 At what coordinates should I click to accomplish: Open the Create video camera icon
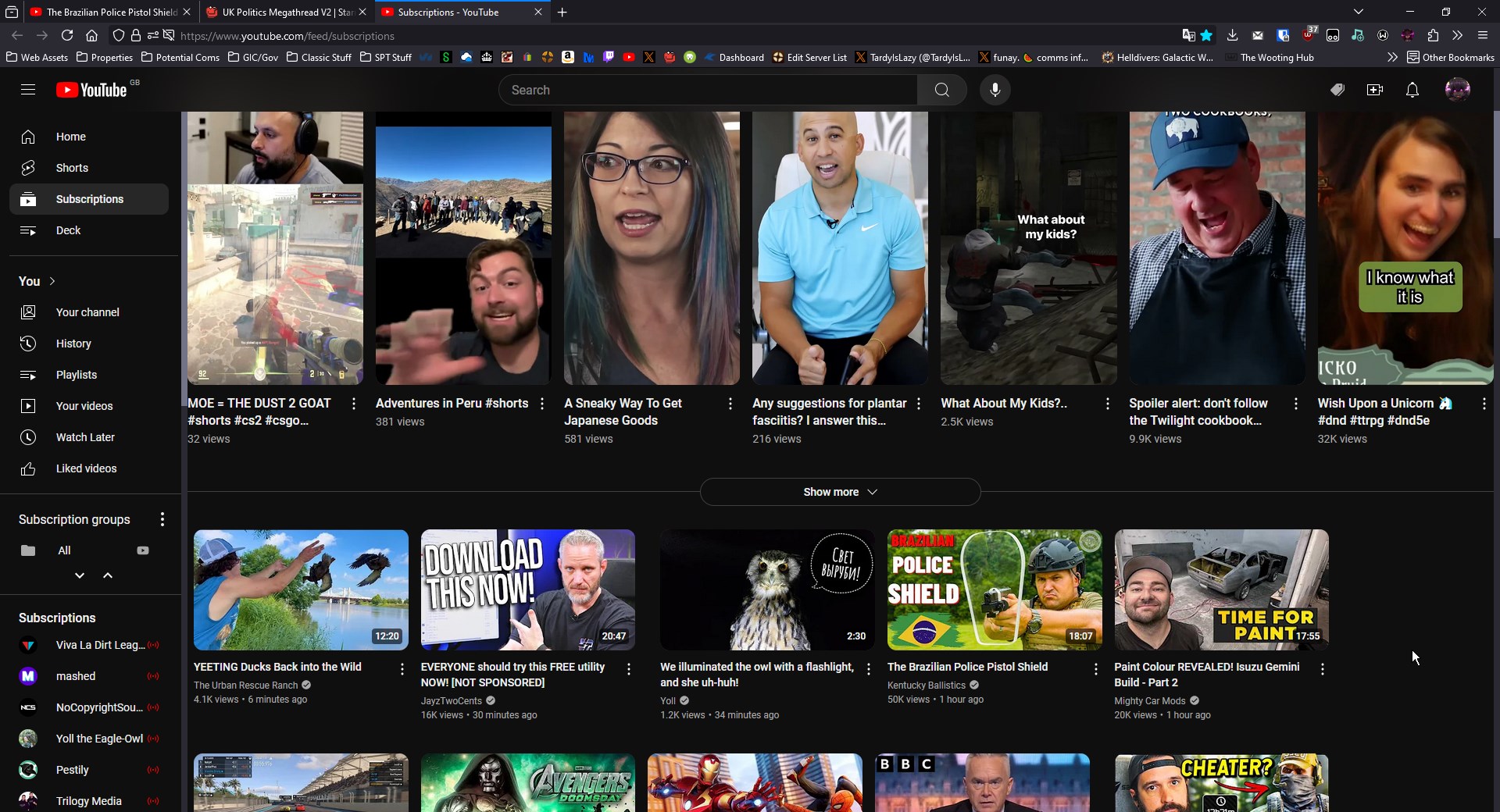1375,90
